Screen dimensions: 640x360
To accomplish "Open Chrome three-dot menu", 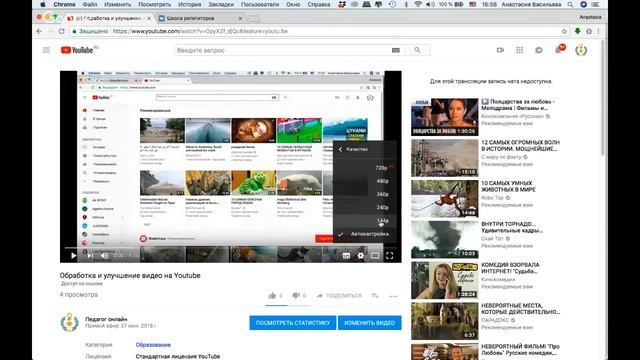I will 599,31.
